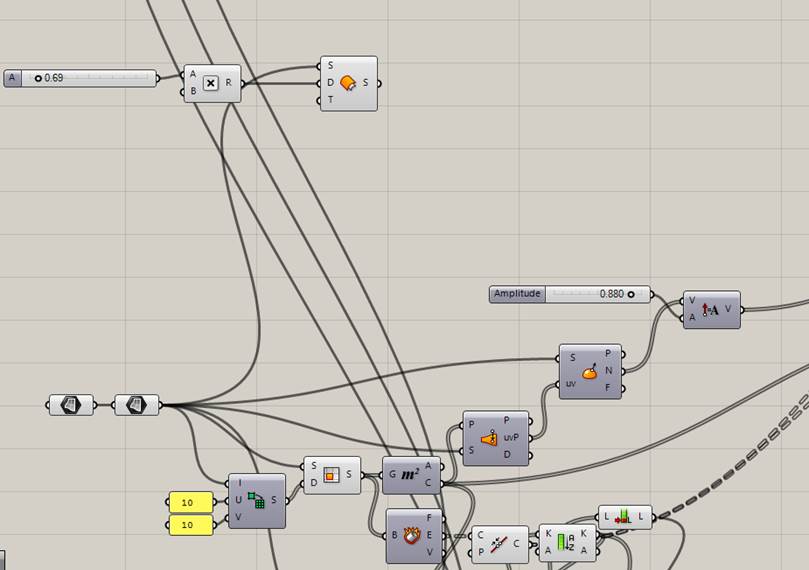
Task: Select the Evaluate Surface component icon
Action: [590, 372]
